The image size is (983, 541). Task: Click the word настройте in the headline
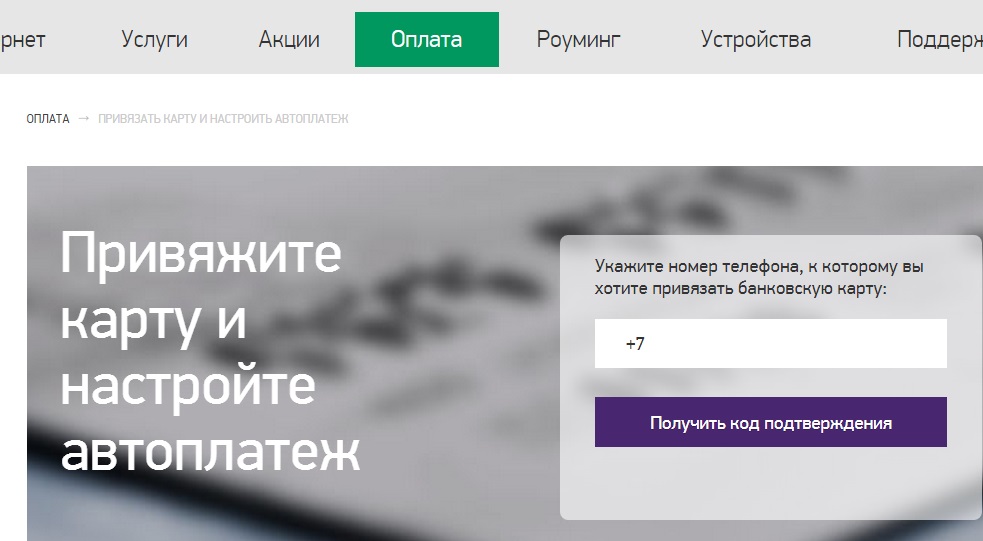tap(188, 387)
